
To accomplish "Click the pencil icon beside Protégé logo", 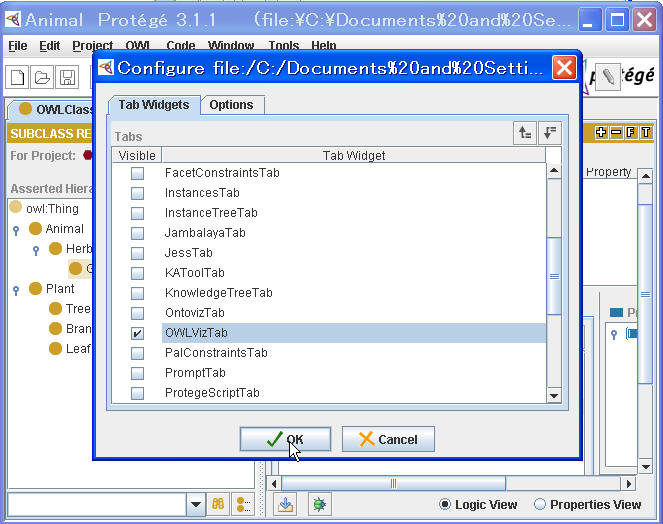I will click(606, 78).
